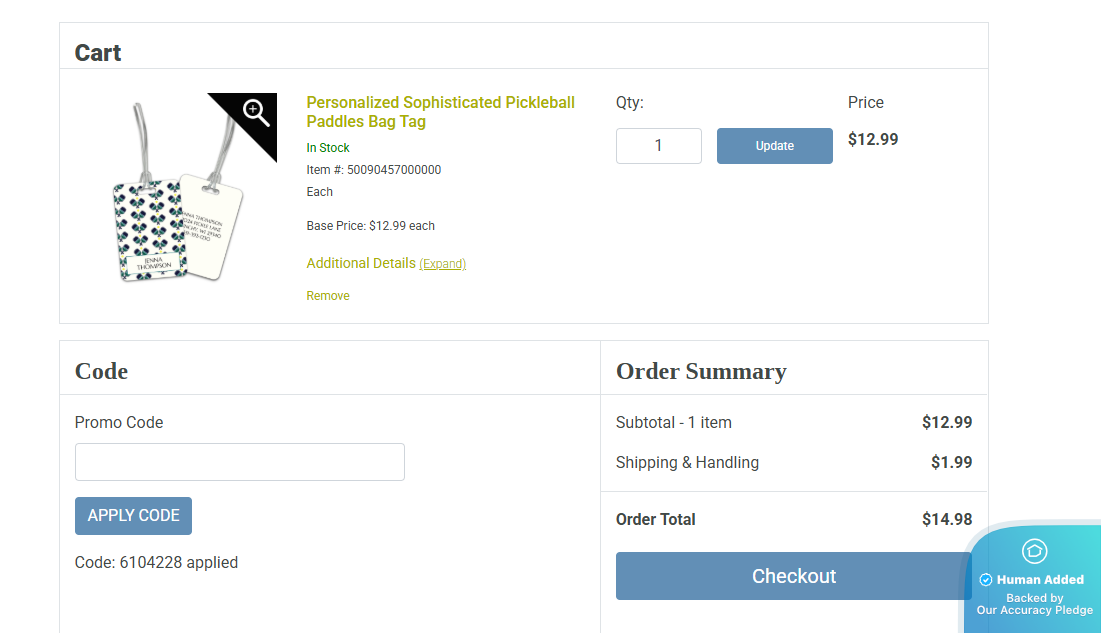Click the In Stock status text
Image resolution: width=1101 pixels, height=633 pixels.
click(x=328, y=148)
